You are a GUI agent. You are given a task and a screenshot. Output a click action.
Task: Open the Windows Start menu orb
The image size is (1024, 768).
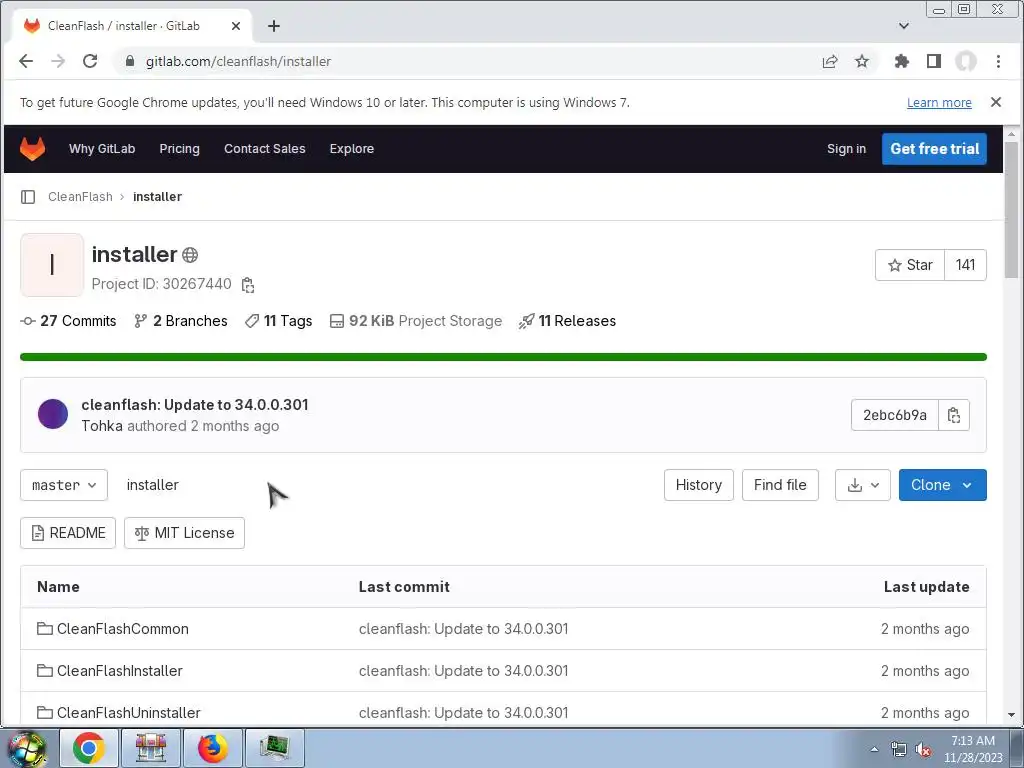coord(27,748)
